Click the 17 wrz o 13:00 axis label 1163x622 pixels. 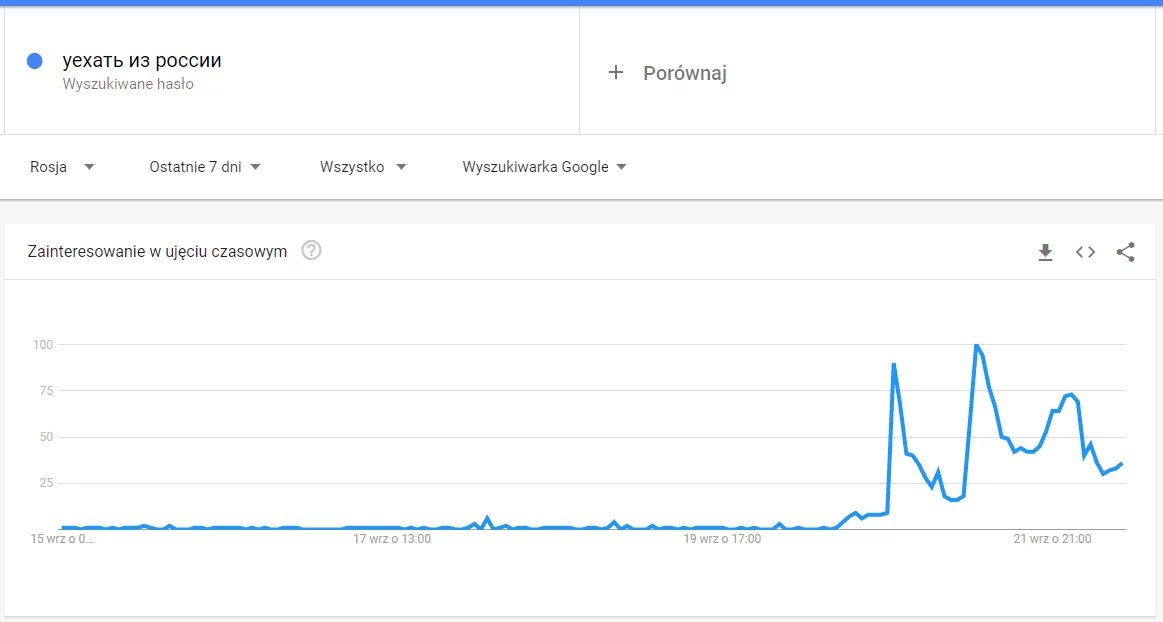pos(392,539)
